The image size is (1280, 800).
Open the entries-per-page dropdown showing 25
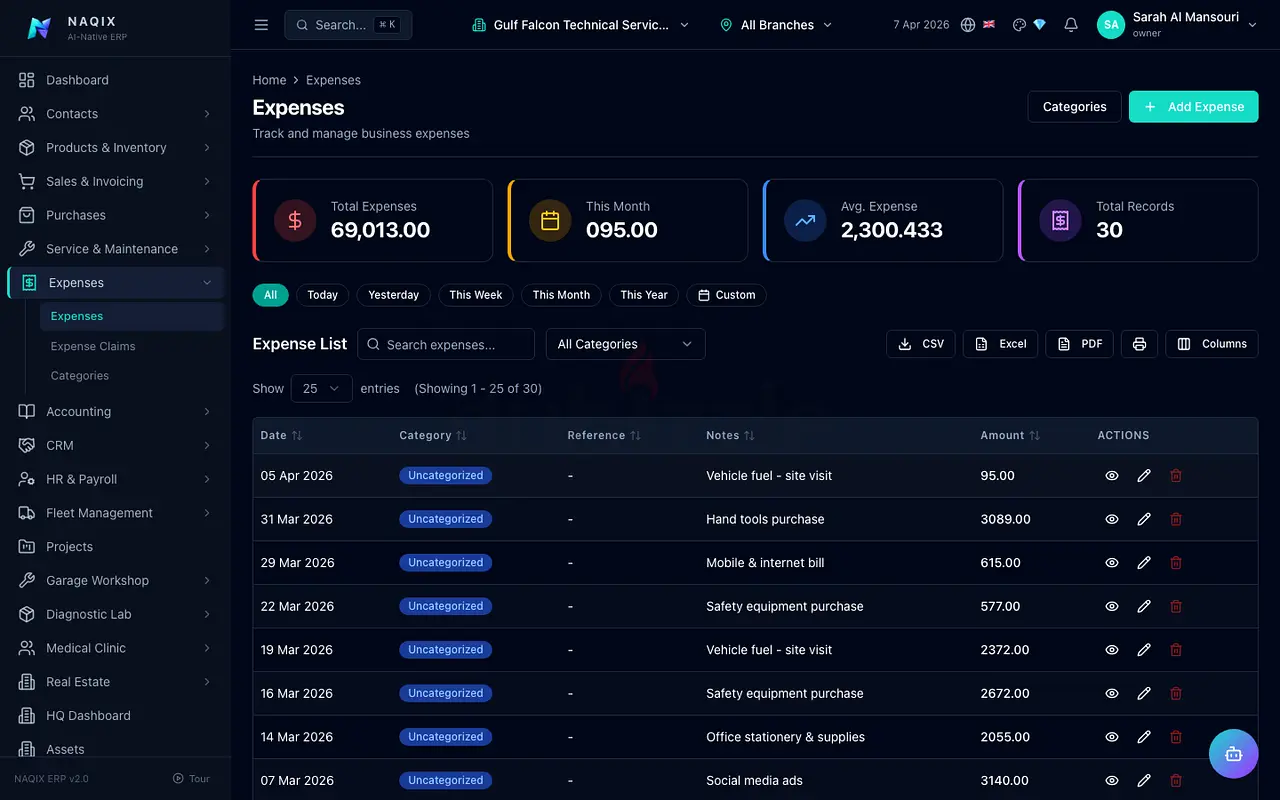tap(321, 388)
